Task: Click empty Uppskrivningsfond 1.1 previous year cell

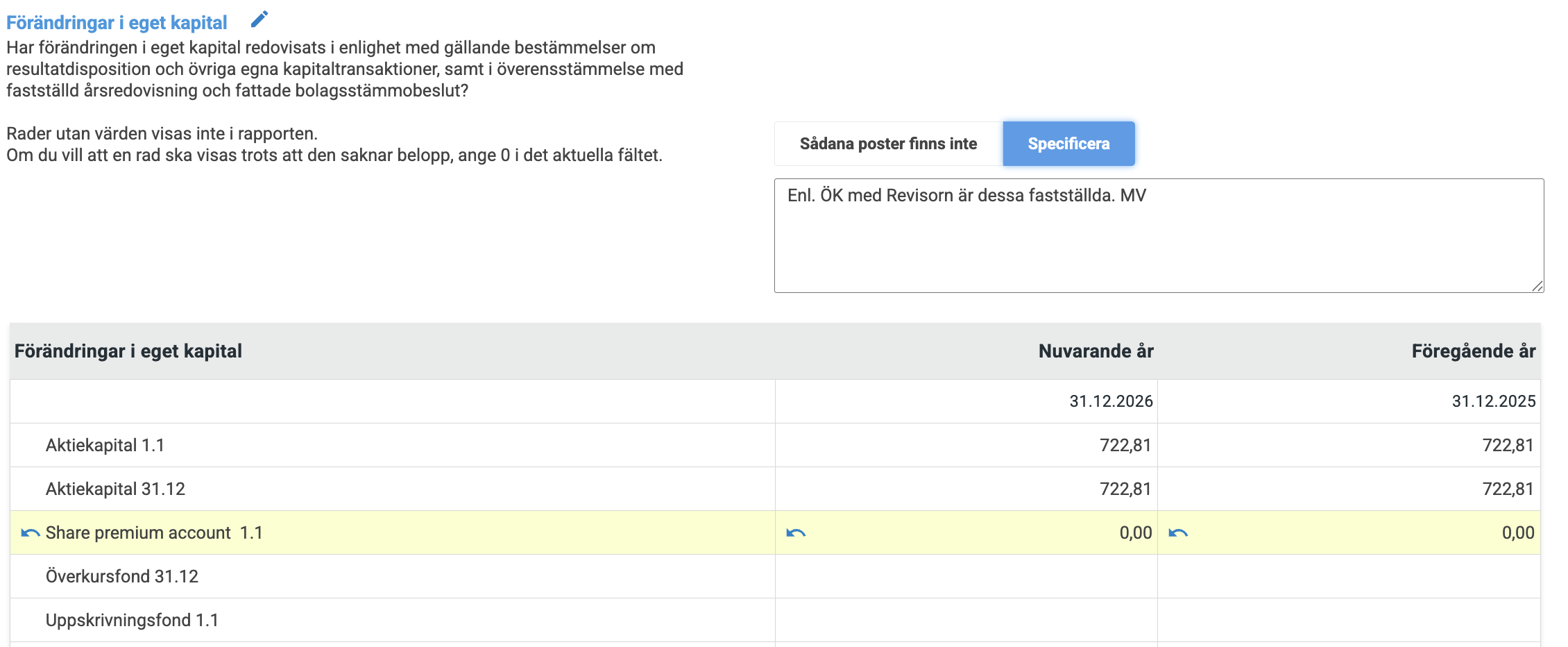Action: (1348, 620)
